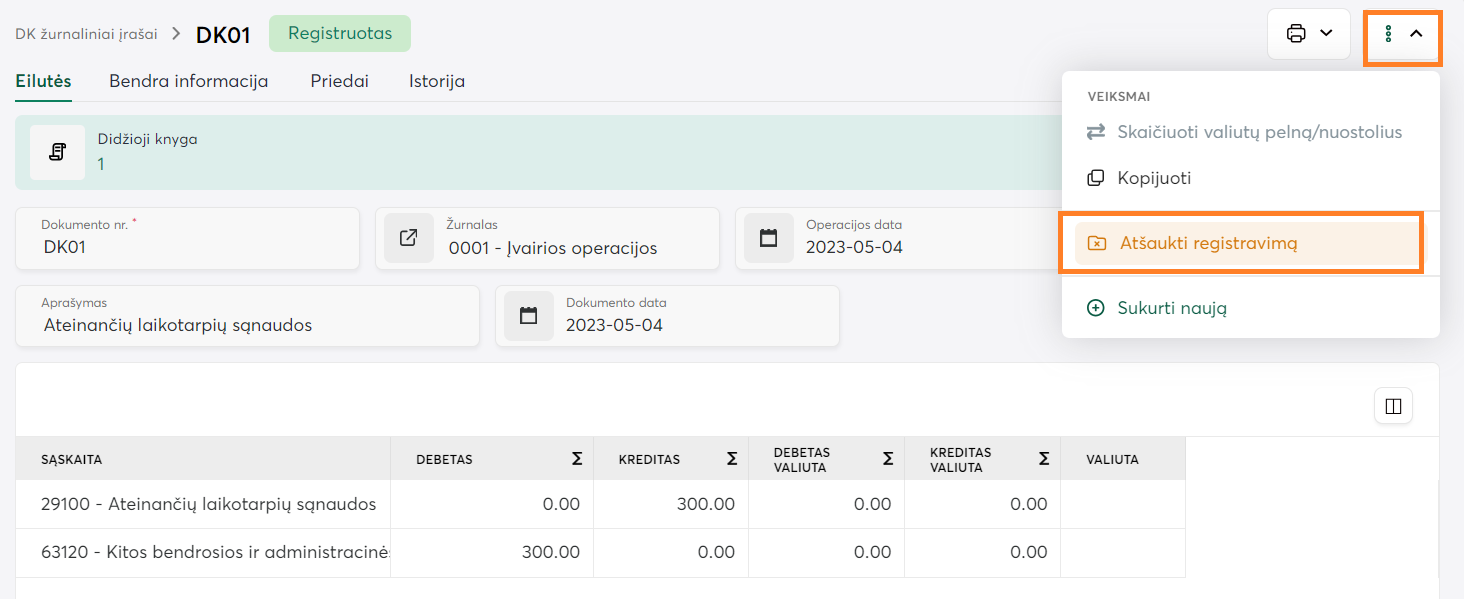Screen dimensions: 1464x599
Task: Click the Aprašymas input field
Action: (x=246, y=325)
